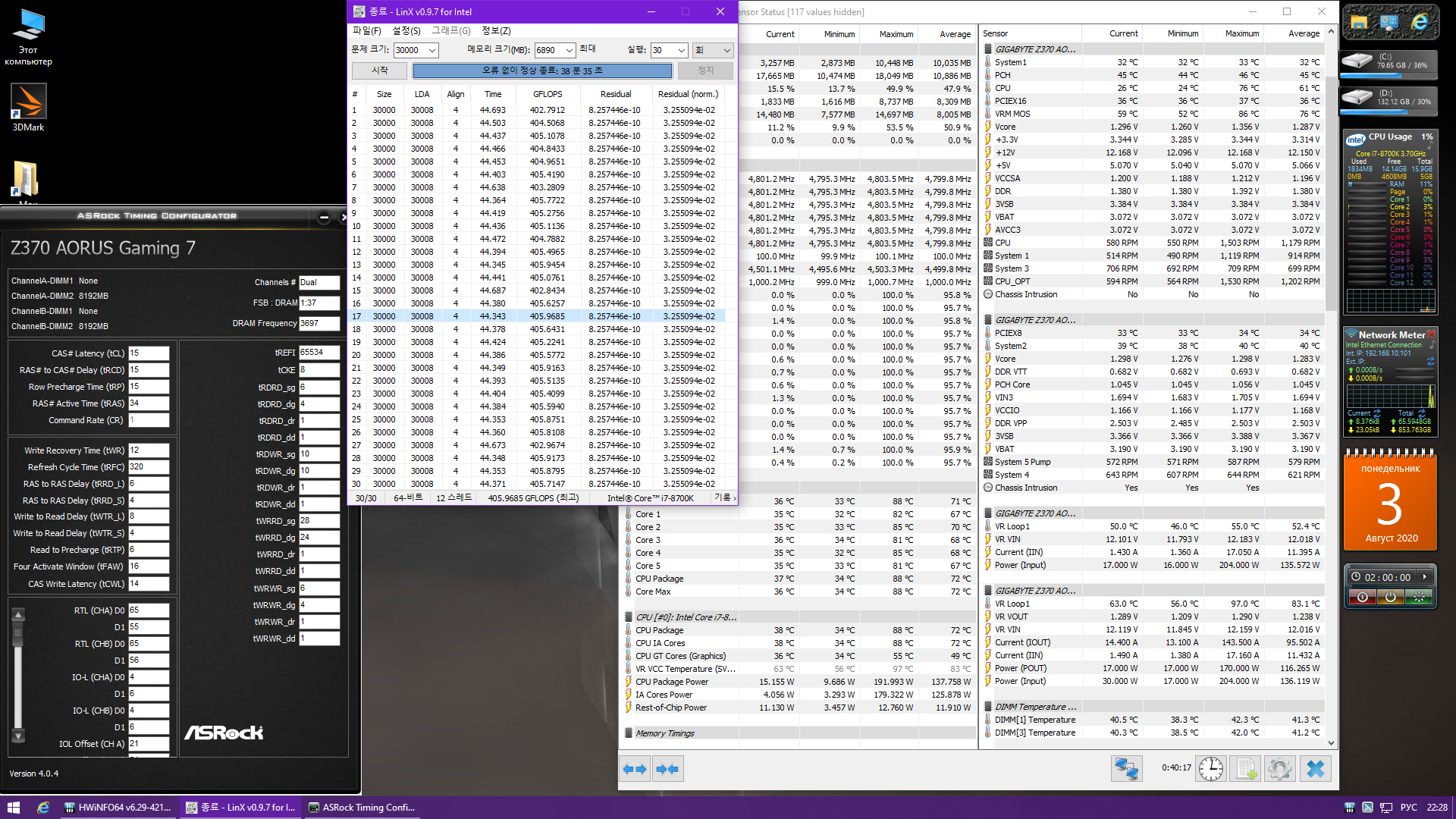The height and width of the screenshot is (819, 1456).
Task: Open the folder icon in sidebar gadget
Action: 1359,23
